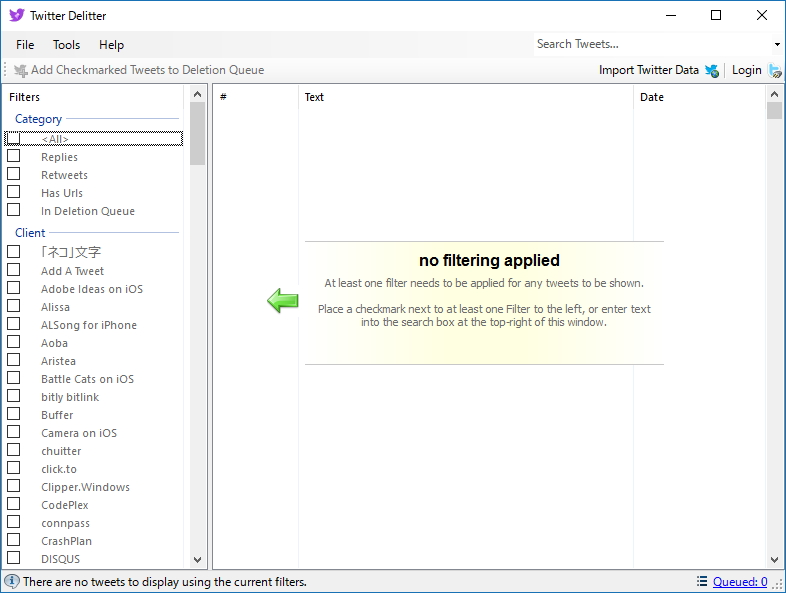Check the chuitter client checkbox
The height and width of the screenshot is (593, 786).
tap(14, 450)
